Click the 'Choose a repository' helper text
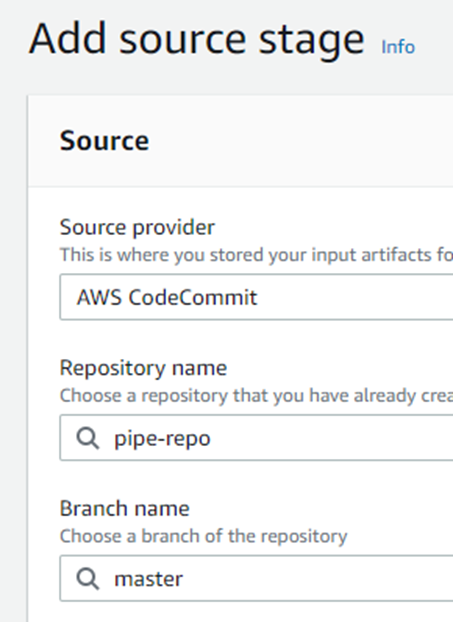This screenshot has width=453, height=622. click(256, 395)
